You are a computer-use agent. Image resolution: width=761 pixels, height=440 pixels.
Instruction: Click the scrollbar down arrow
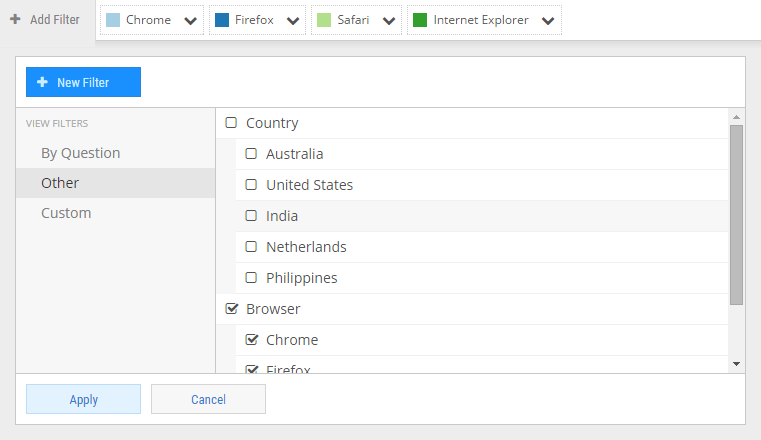736,364
